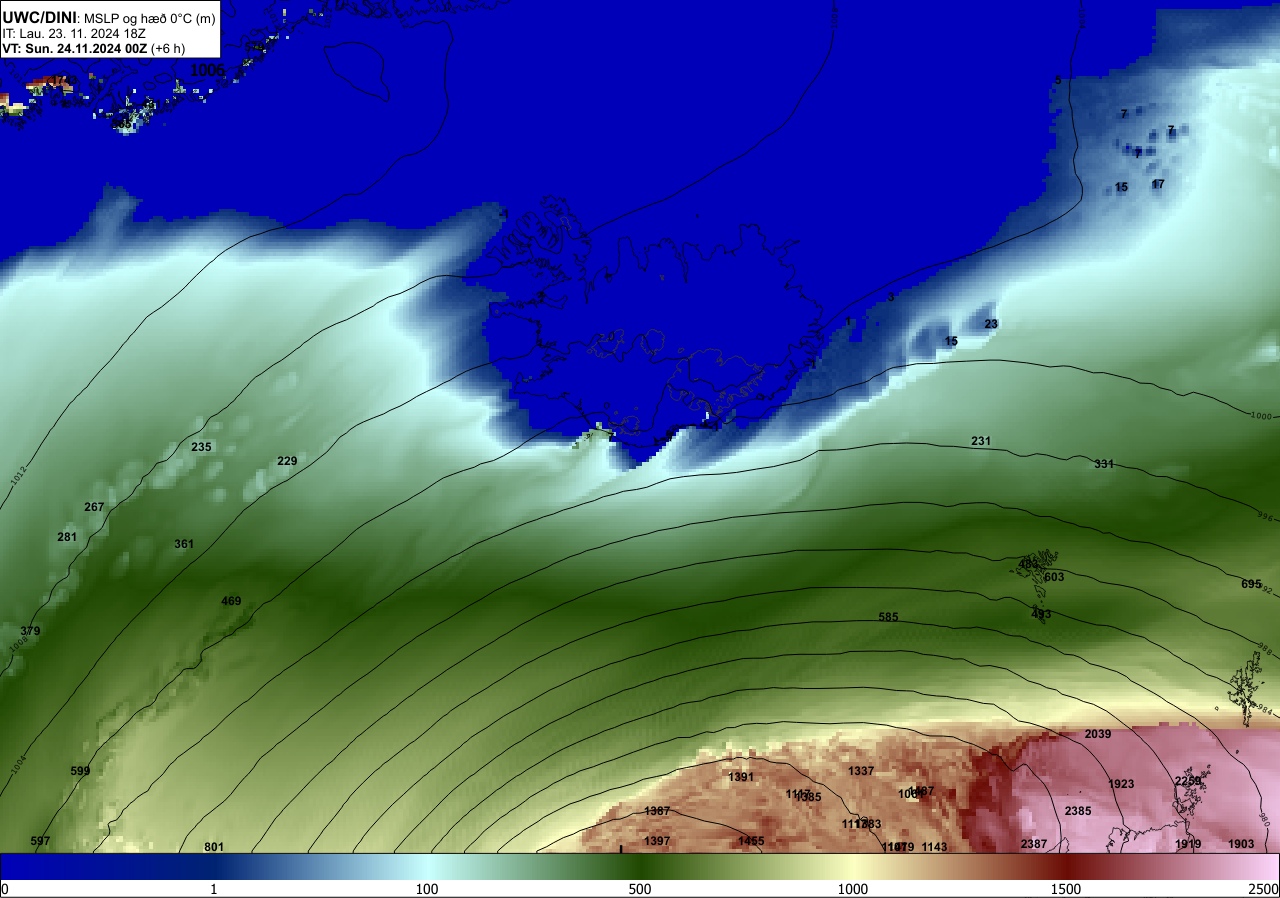
Task: Click the 281 height value
Action: point(67,537)
